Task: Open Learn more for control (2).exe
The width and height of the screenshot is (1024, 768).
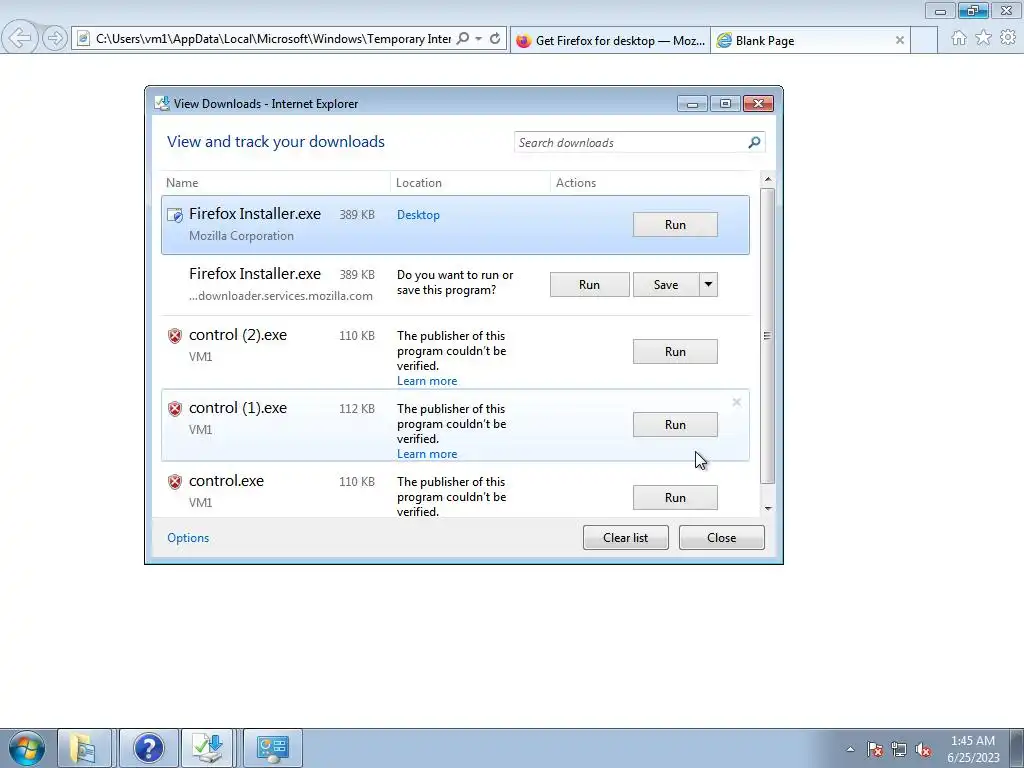Action: (x=426, y=381)
